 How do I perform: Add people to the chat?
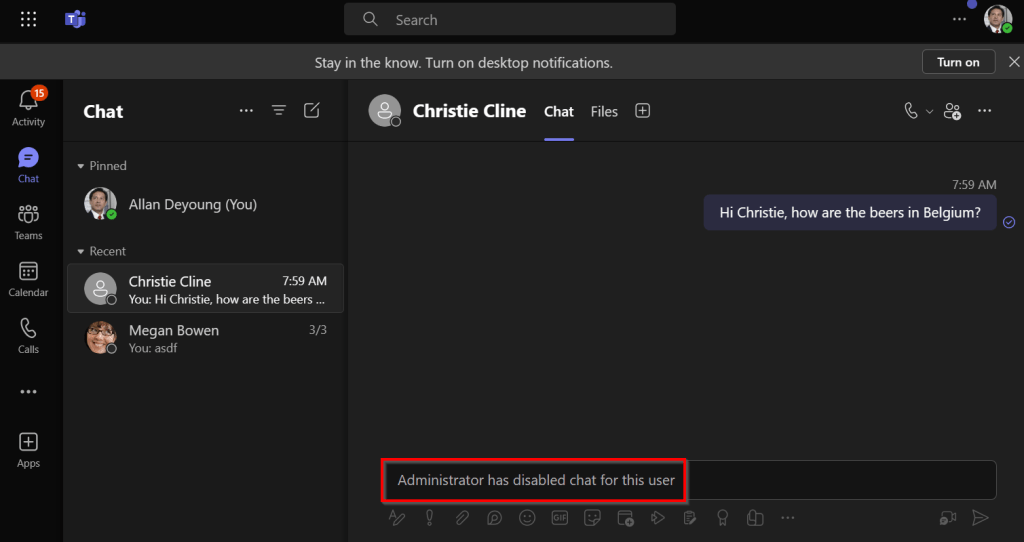pyautogui.click(x=952, y=111)
